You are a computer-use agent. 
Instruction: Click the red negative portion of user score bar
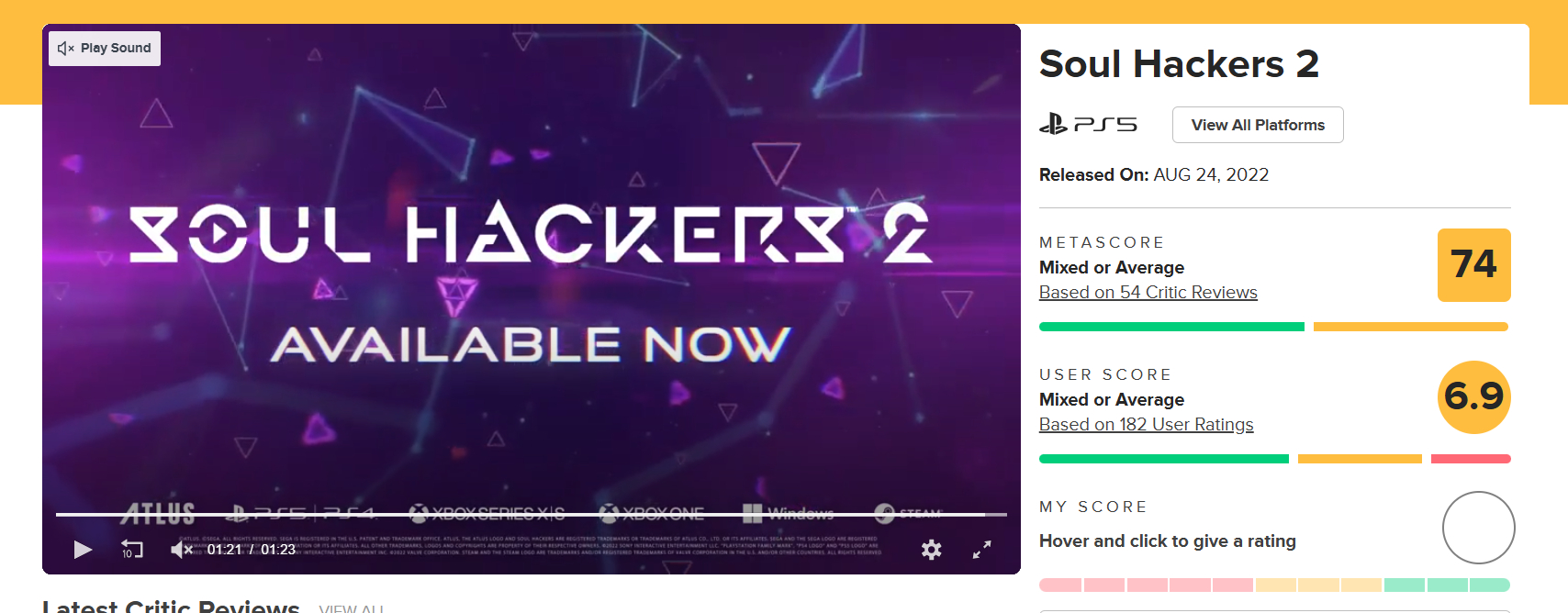tap(1471, 459)
